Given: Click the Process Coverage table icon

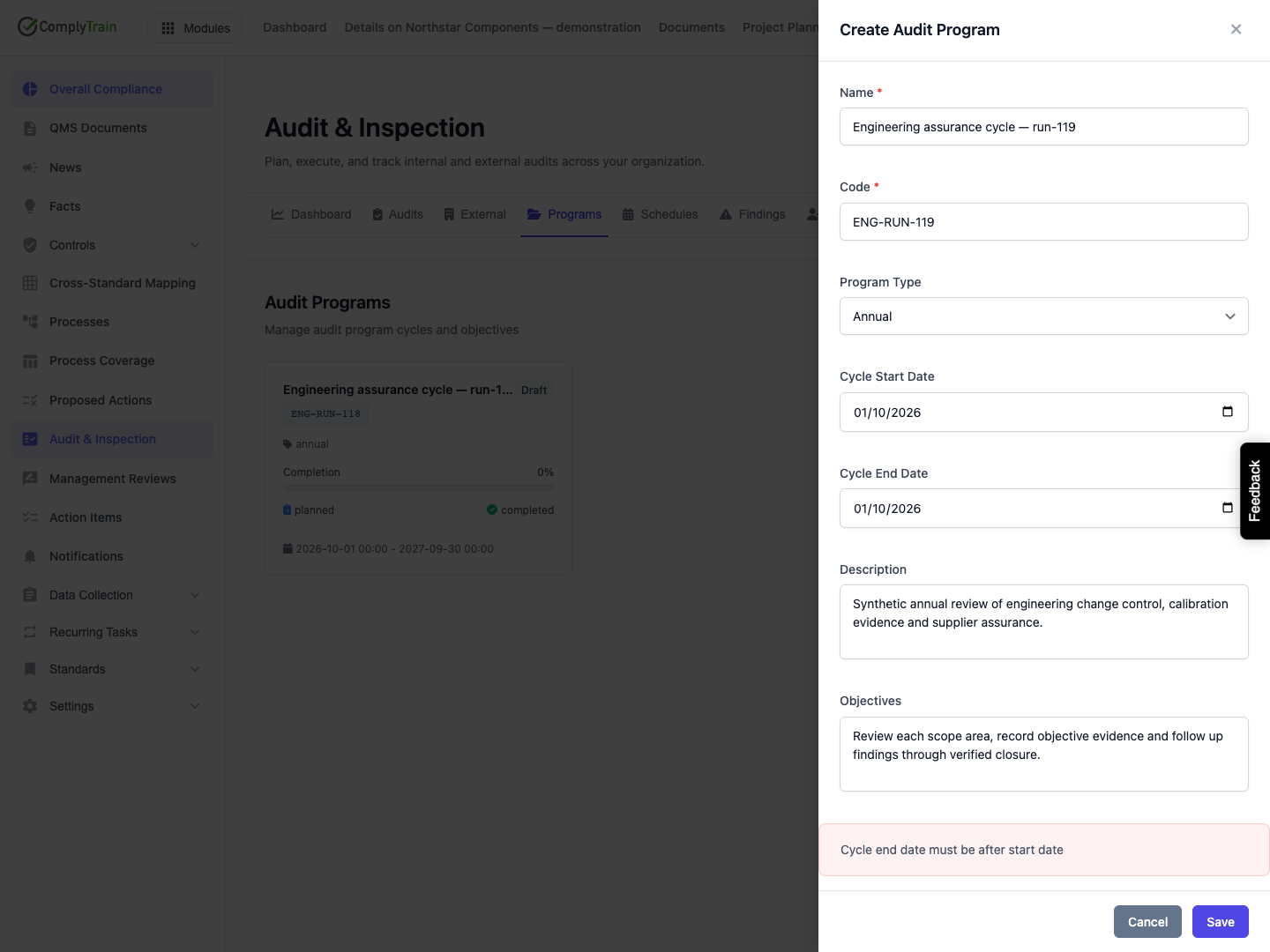Looking at the screenshot, I should [30, 361].
